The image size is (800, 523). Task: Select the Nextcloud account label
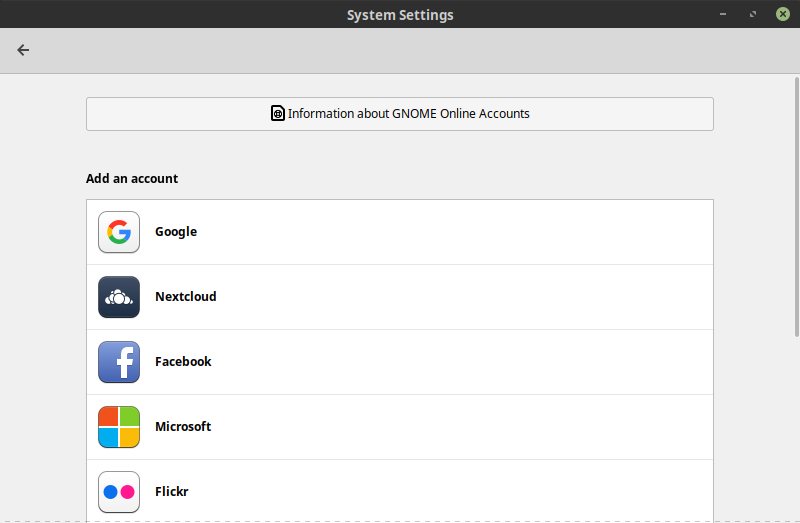pyautogui.click(x=186, y=296)
